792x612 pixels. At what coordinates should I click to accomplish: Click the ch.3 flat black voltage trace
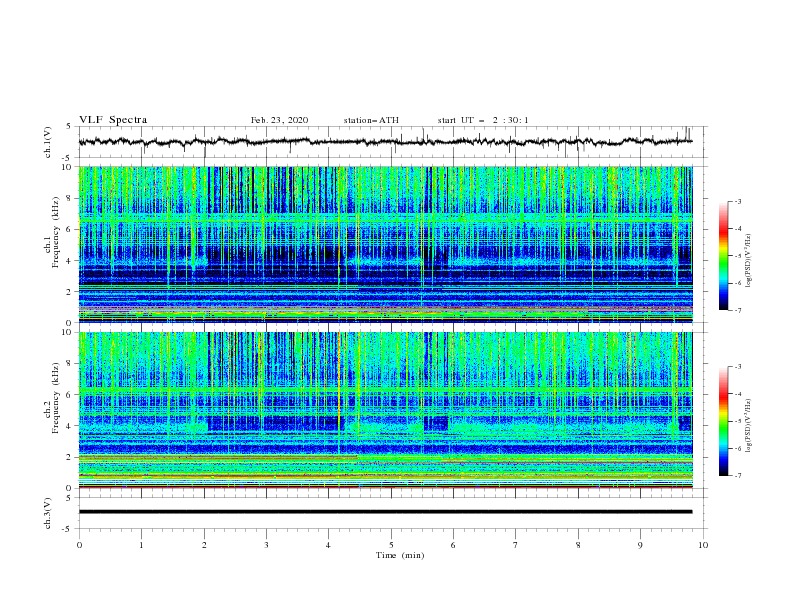coord(385,512)
